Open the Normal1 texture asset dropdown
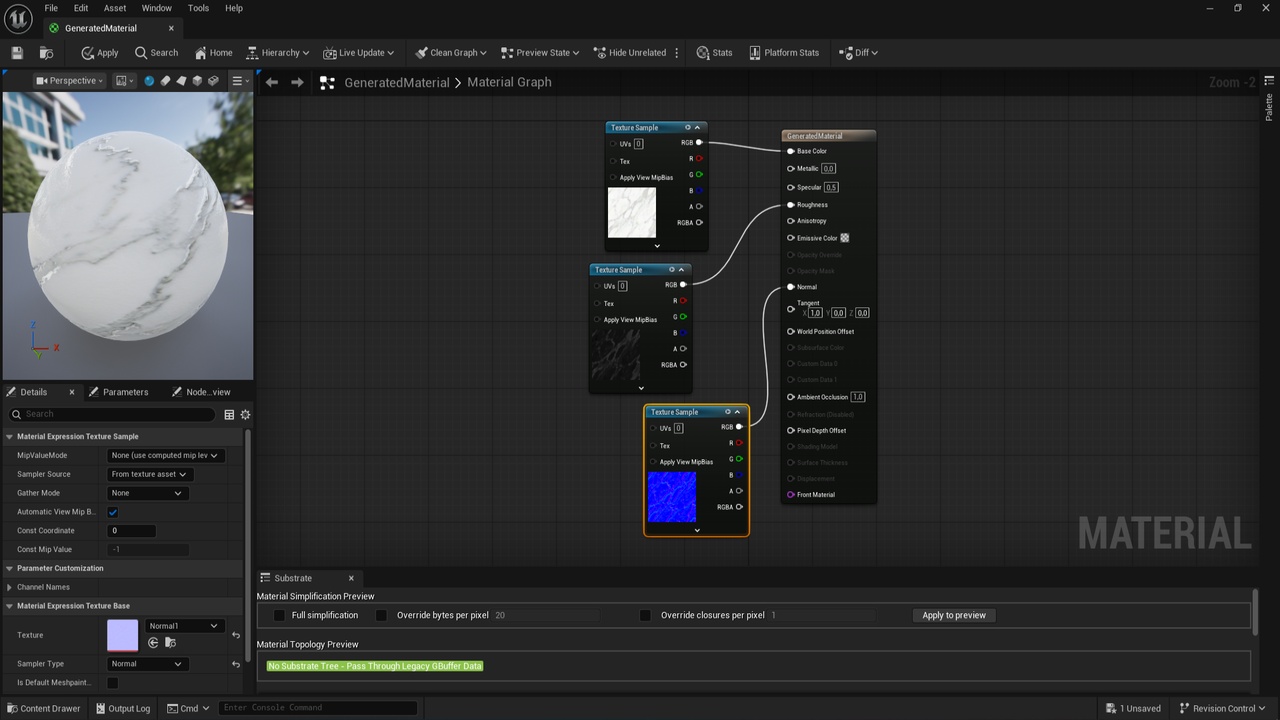This screenshot has height=720, width=1280. (x=183, y=626)
